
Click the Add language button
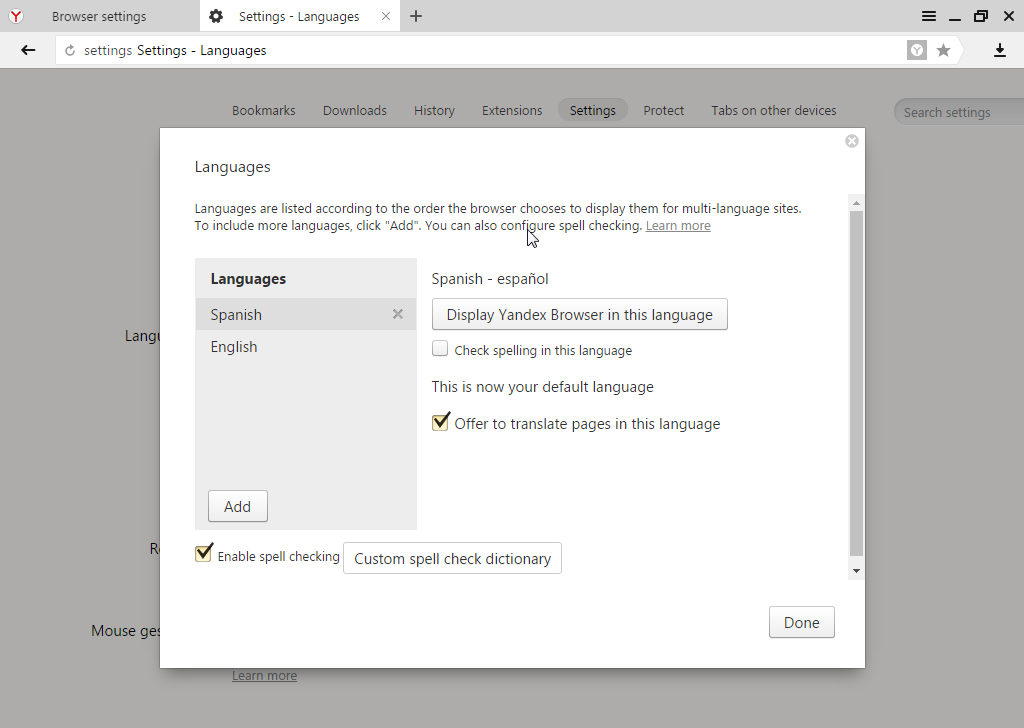[x=238, y=506]
